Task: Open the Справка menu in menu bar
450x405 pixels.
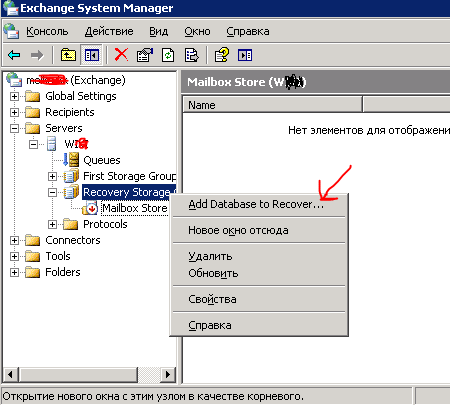Action: tap(248, 31)
